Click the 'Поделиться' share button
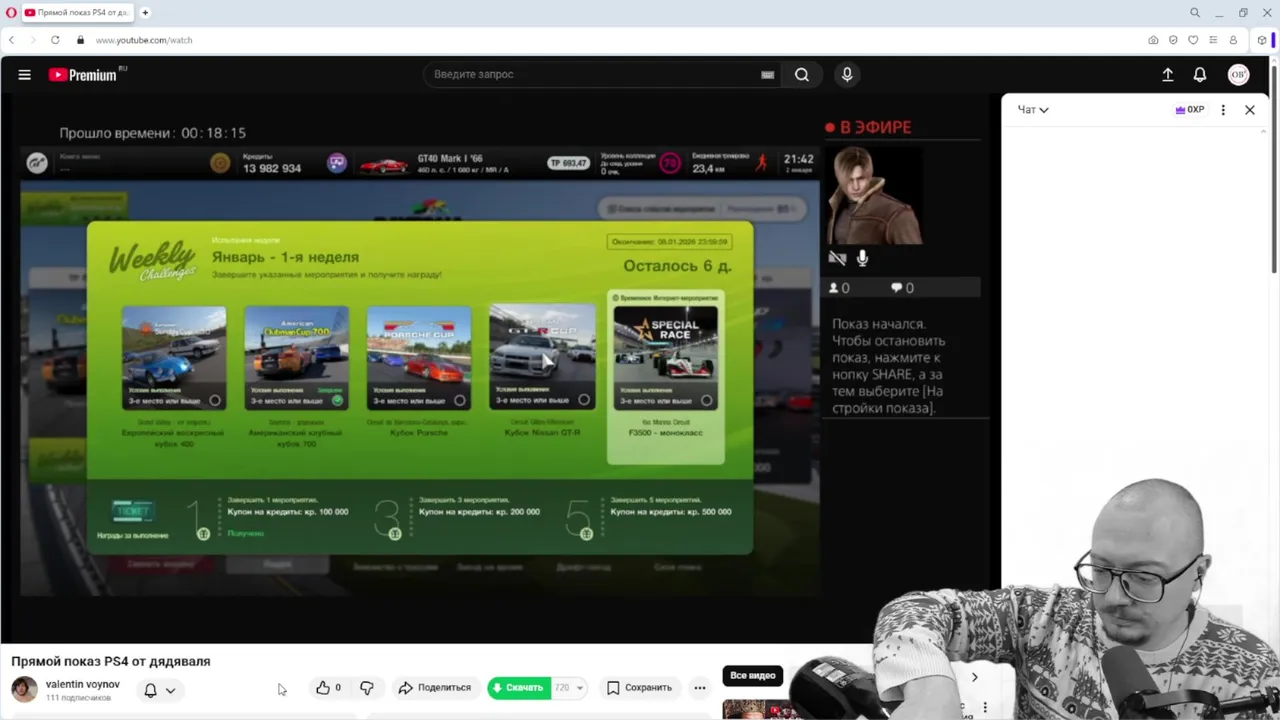Image resolution: width=1280 pixels, height=720 pixels. (435, 688)
